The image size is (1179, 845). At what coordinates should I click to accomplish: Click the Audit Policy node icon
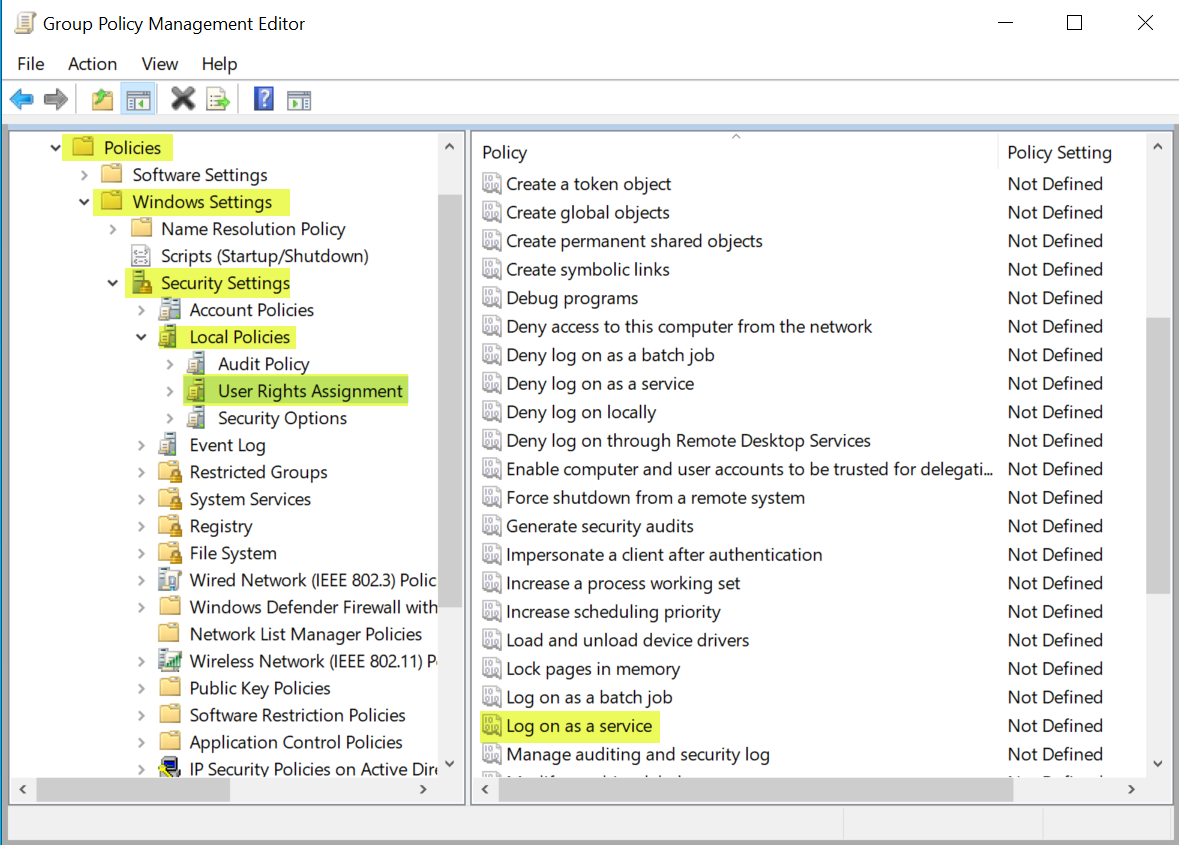tap(197, 364)
